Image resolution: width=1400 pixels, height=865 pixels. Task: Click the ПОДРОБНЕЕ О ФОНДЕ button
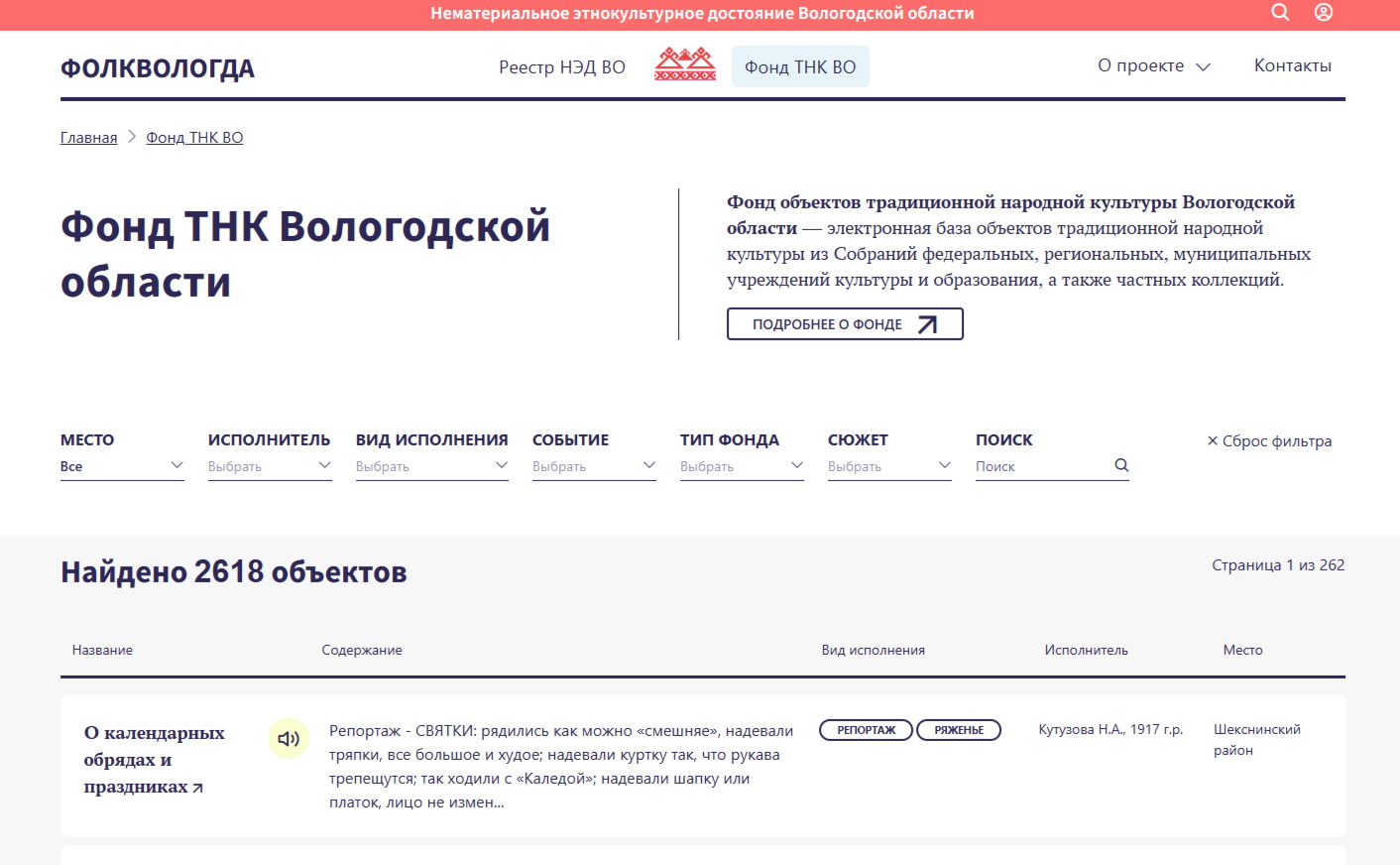tap(845, 323)
